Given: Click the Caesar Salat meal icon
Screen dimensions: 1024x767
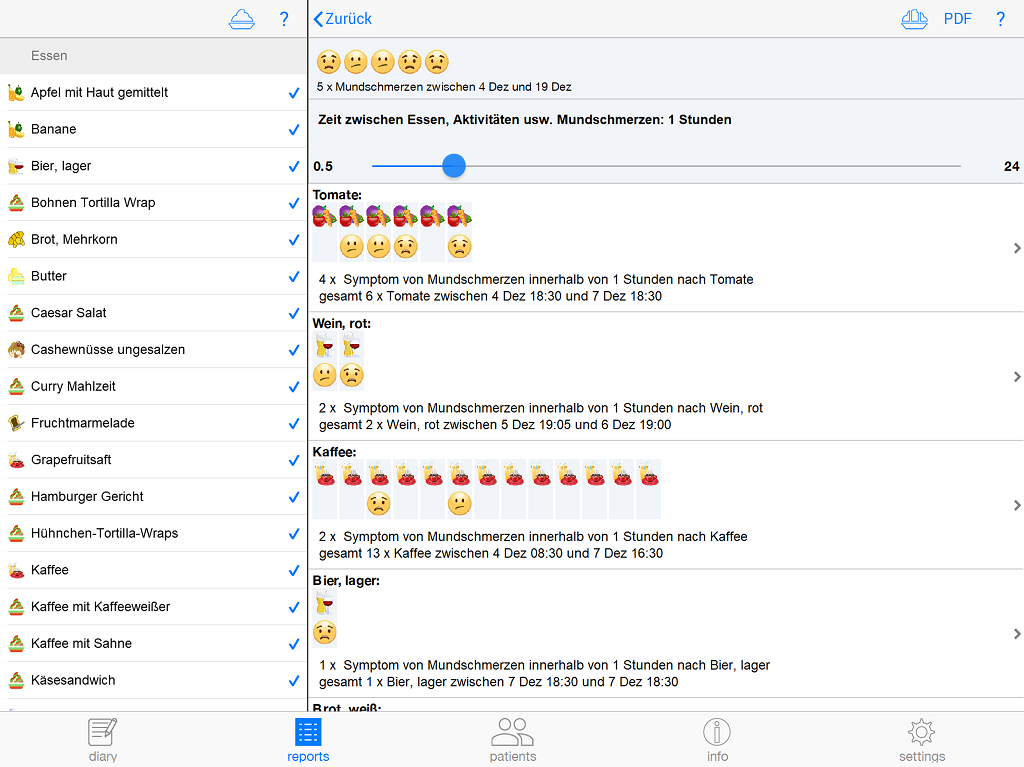Looking at the screenshot, I should [x=16, y=313].
